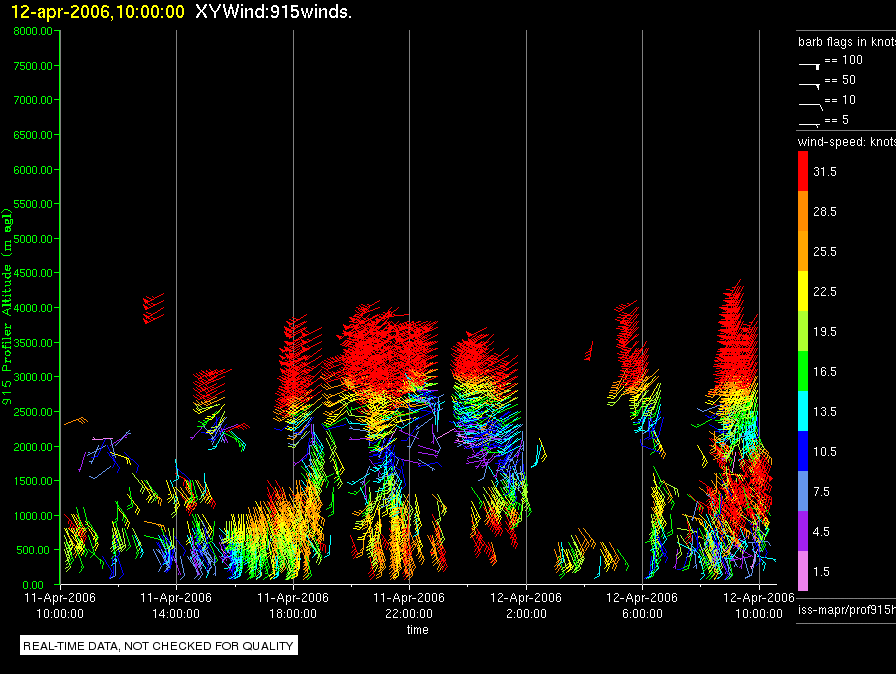
Task: Click the 10-knot barb flag legend symbol
Action: 810,106
